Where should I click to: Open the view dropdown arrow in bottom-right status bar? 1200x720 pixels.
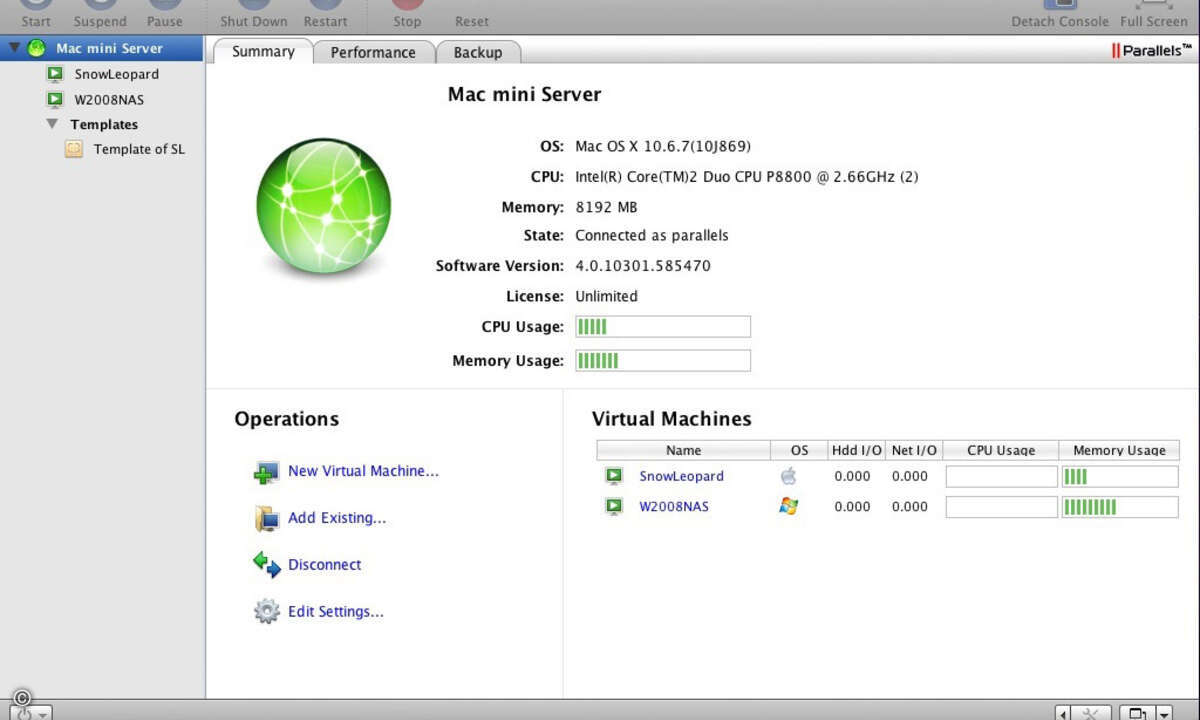click(x=1164, y=713)
